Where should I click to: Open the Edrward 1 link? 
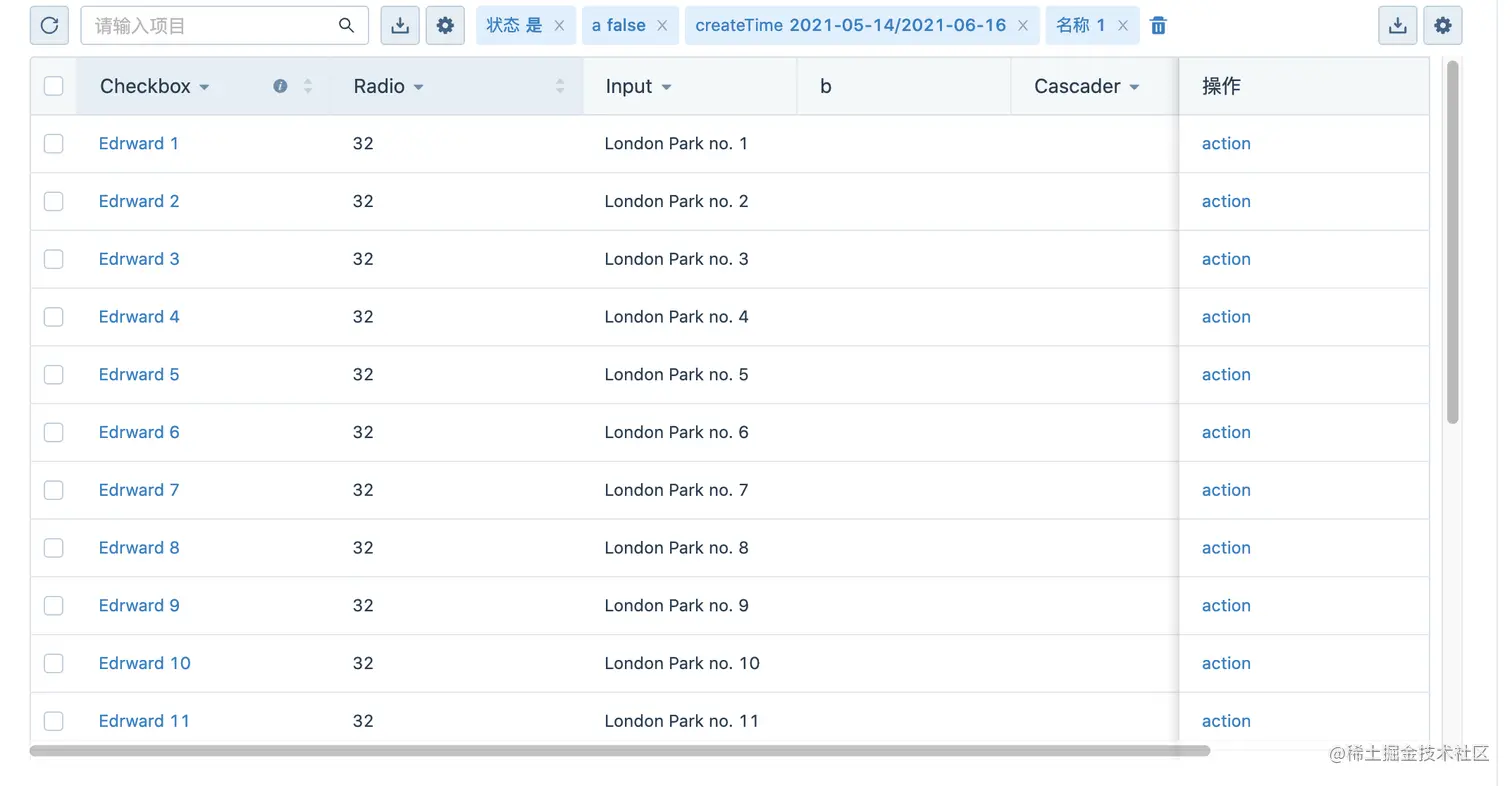click(x=139, y=144)
